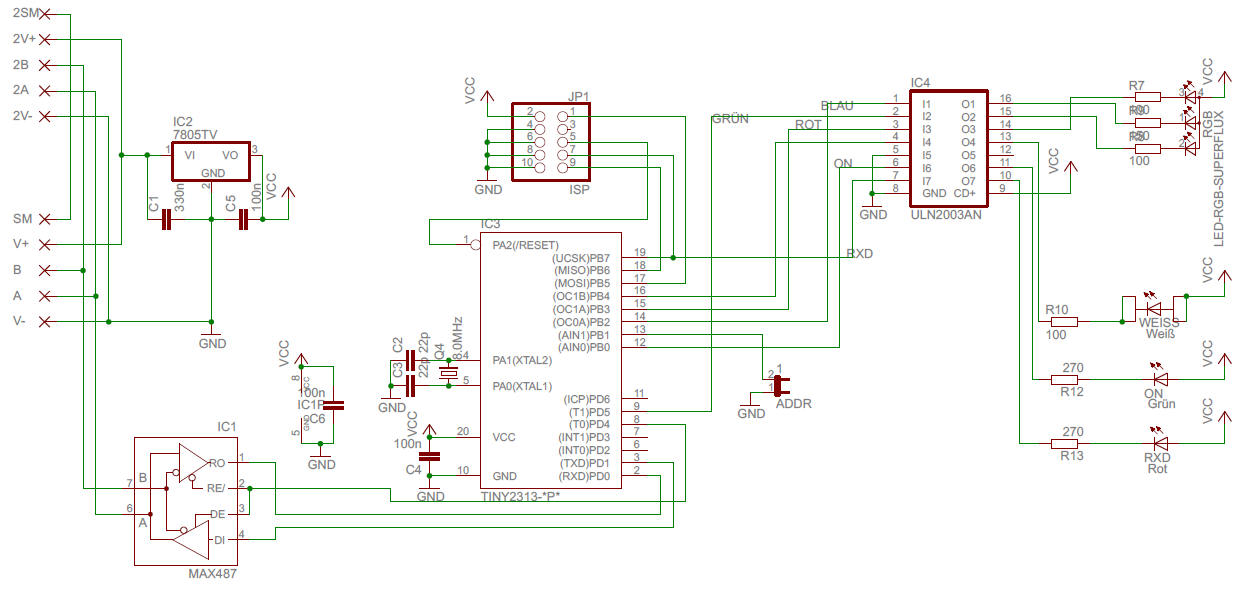Select the TINY2313 microcontroller body
Screen dimensions: 1251x590
(551, 361)
